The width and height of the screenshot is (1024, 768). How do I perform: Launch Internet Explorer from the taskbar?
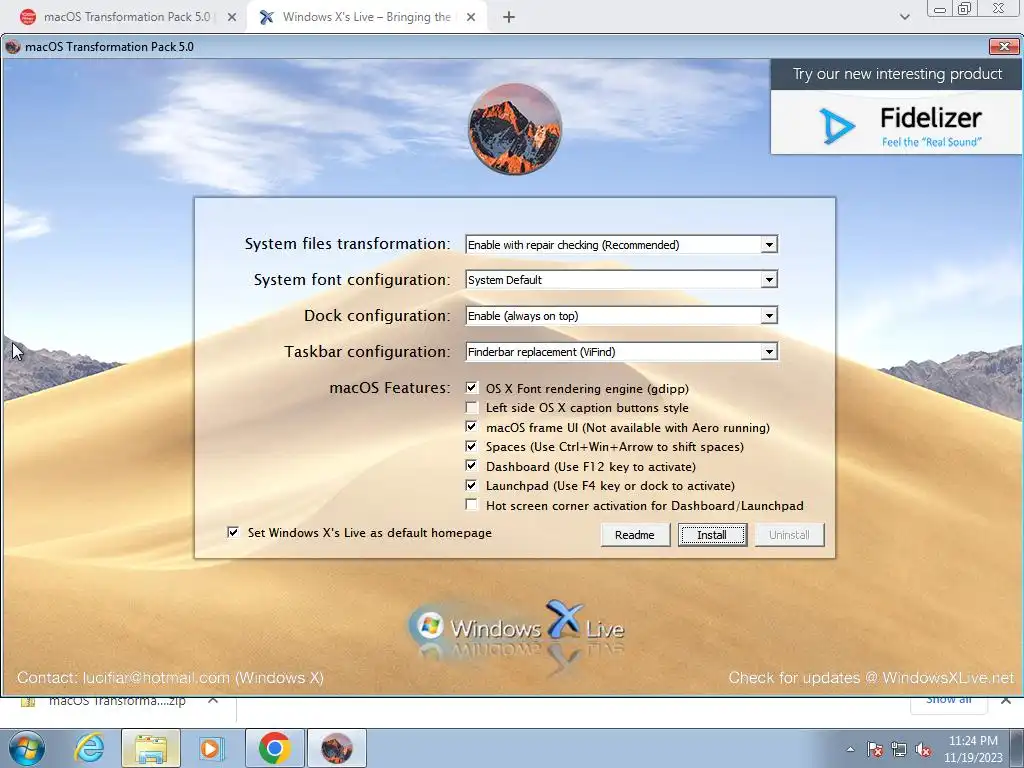(89, 748)
